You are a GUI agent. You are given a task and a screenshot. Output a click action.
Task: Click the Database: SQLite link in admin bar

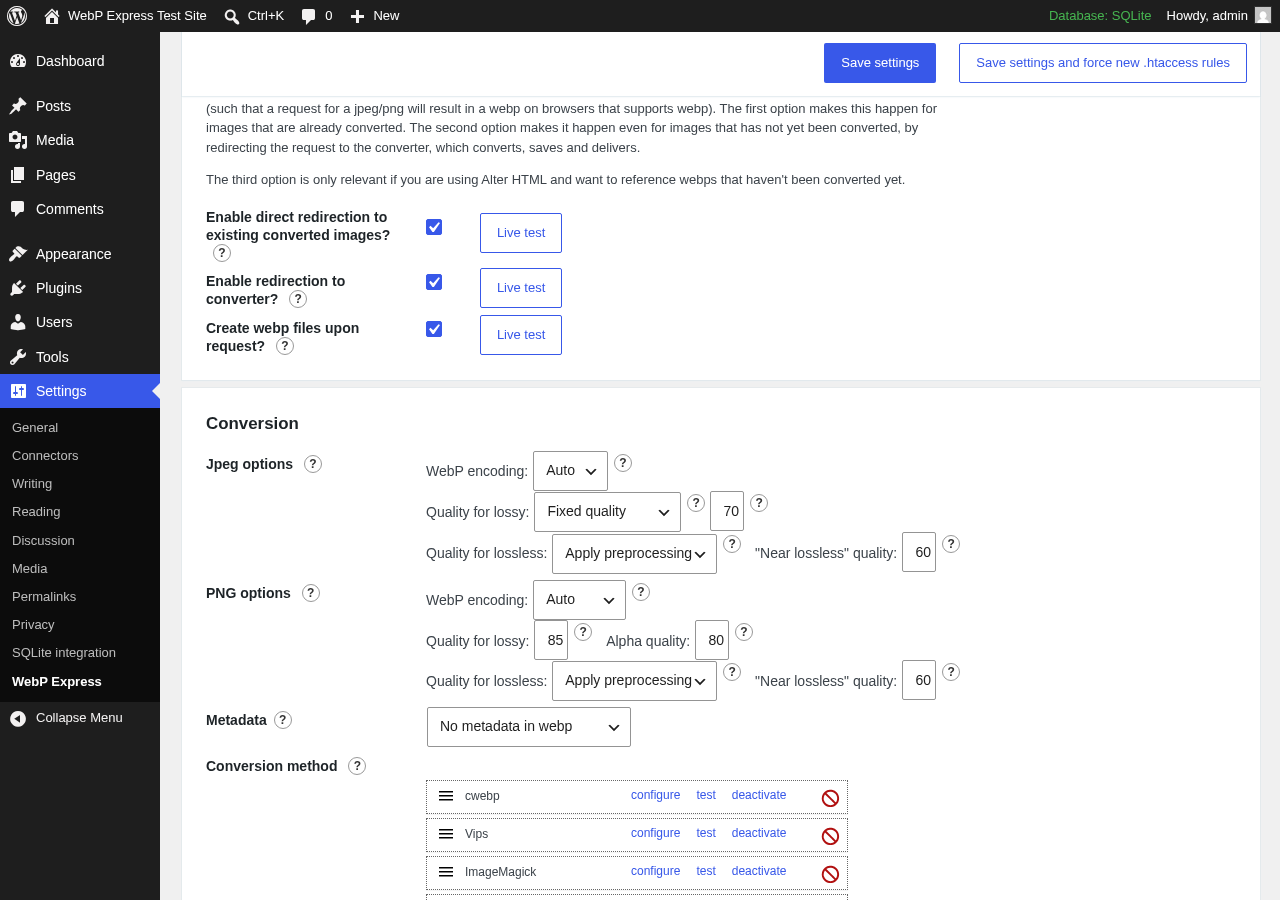(x=1100, y=16)
